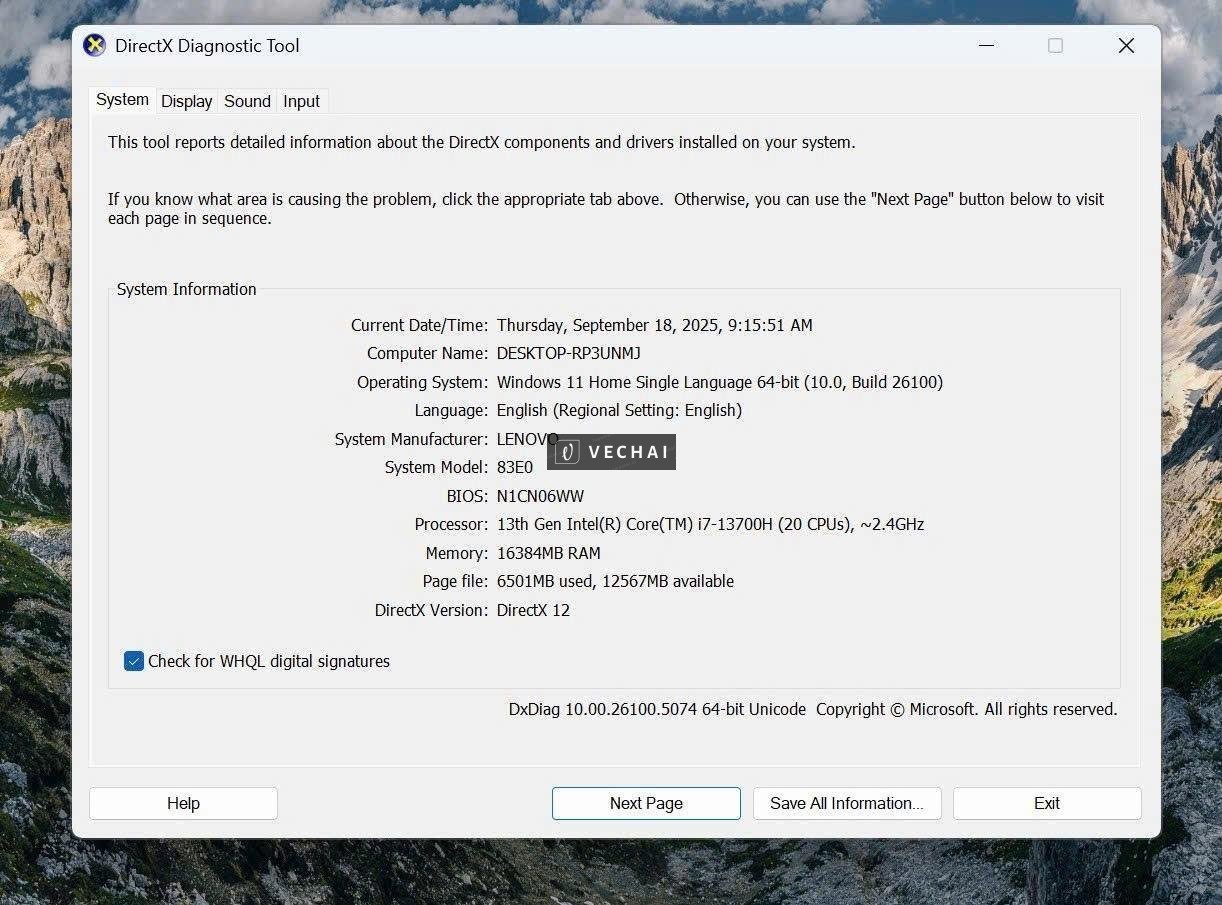
Task: Click the i7-13700H processor value
Action: tap(710, 524)
